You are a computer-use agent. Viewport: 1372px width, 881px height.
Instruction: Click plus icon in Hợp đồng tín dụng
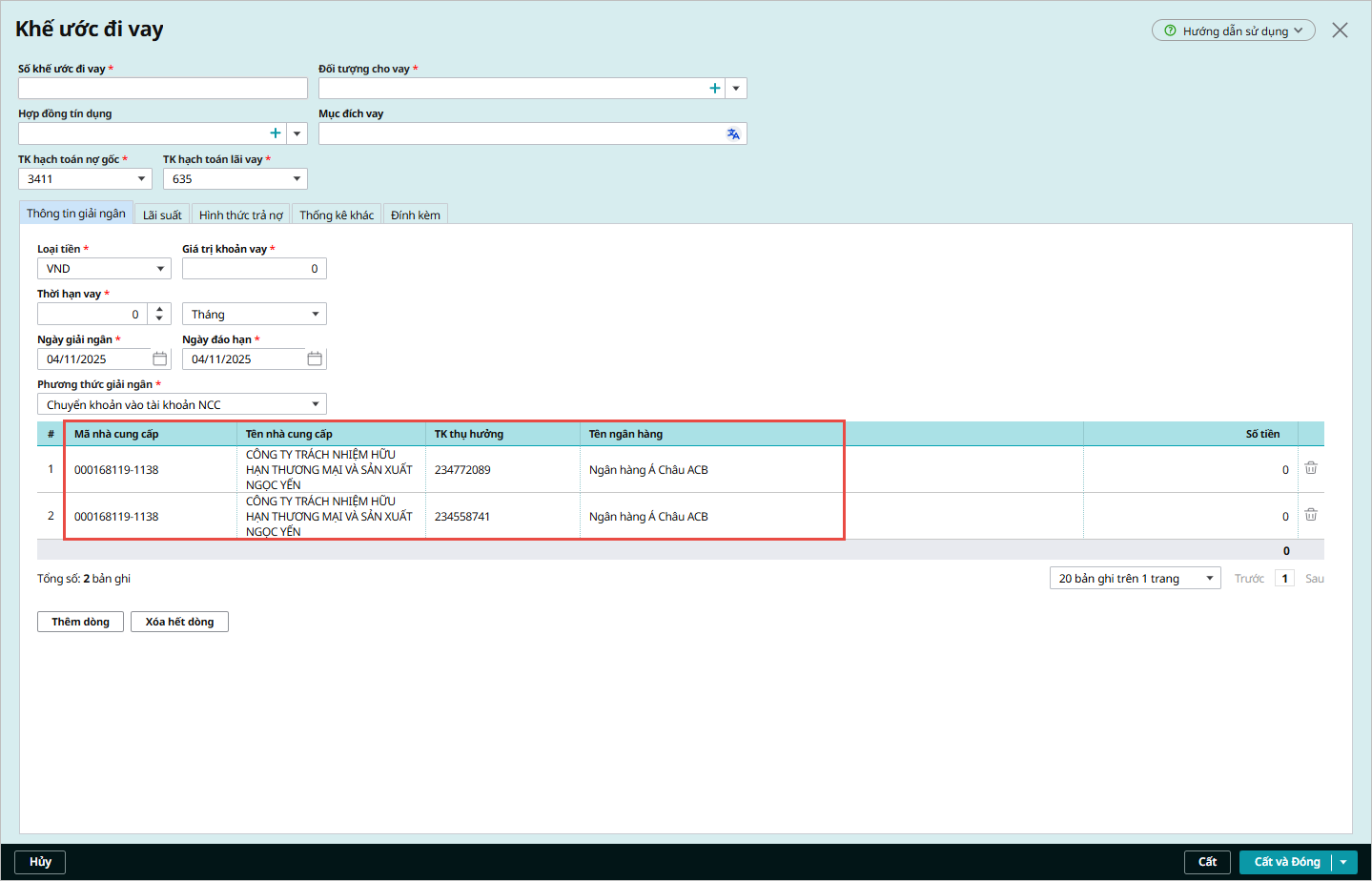[276, 133]
